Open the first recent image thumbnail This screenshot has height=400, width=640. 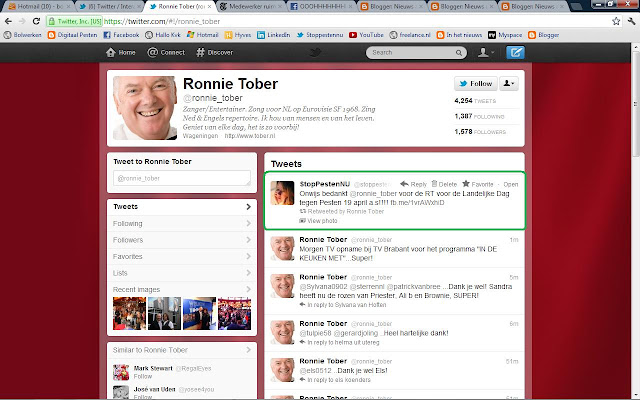[129, 313]
